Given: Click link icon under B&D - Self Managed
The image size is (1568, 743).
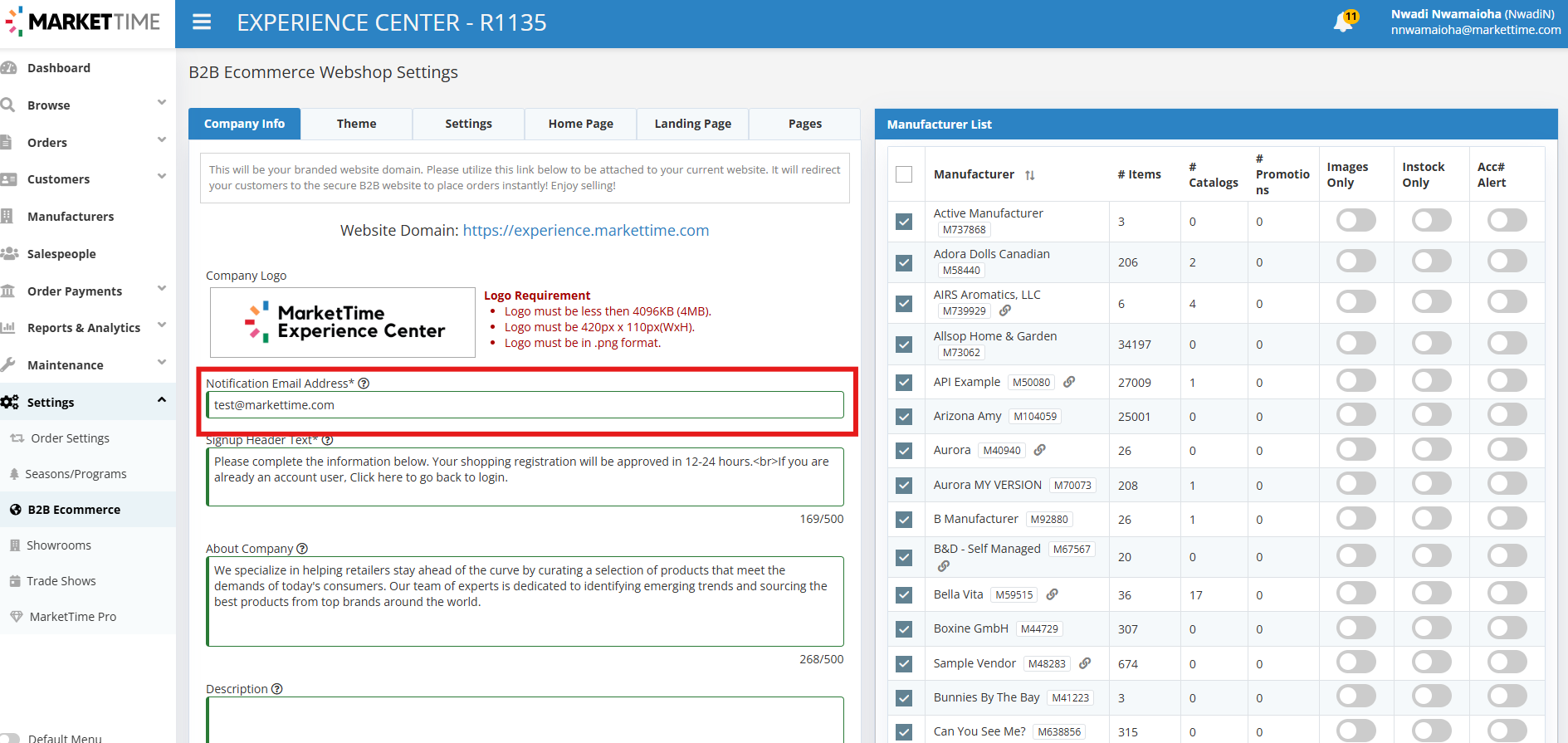Looking at the screenshot, I should click(x=944, y=566).
